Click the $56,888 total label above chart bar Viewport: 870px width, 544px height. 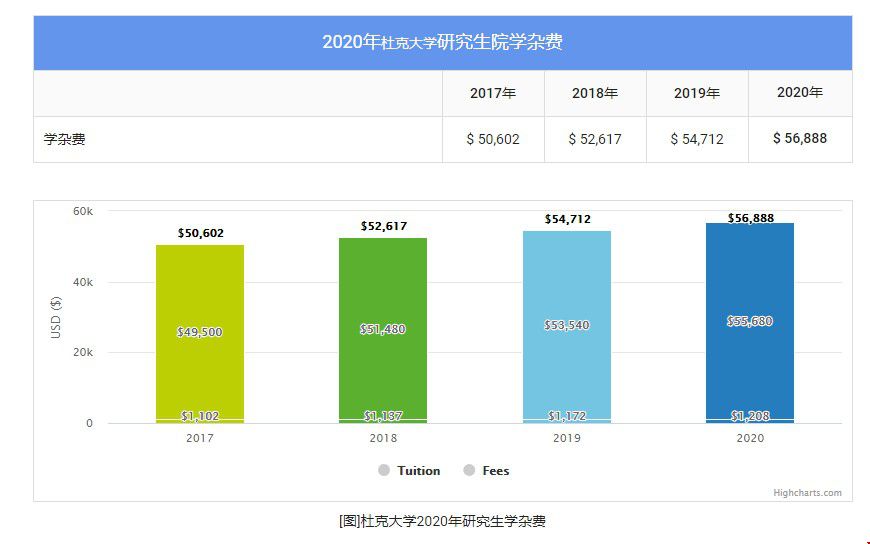point(751,218)
